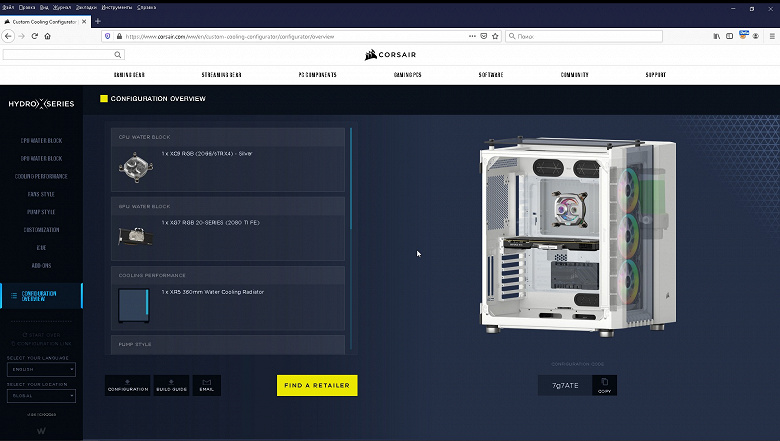Copy the configuration code with the Copy icon
The width and height of the screenshot is (780, 441).
point(604,385)
